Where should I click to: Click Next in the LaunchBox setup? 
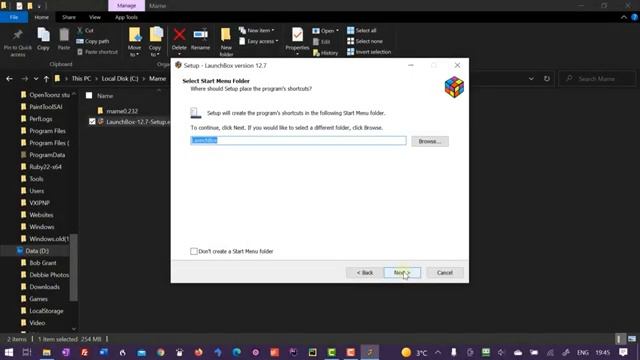[402, 273]
